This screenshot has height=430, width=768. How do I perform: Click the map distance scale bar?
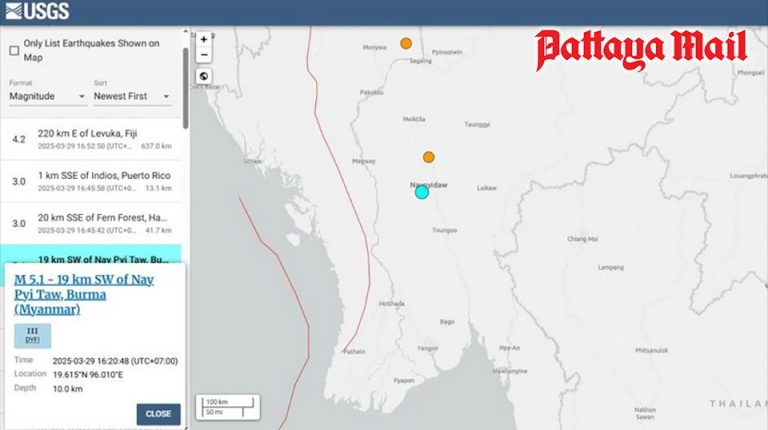[x=226, y=405]
